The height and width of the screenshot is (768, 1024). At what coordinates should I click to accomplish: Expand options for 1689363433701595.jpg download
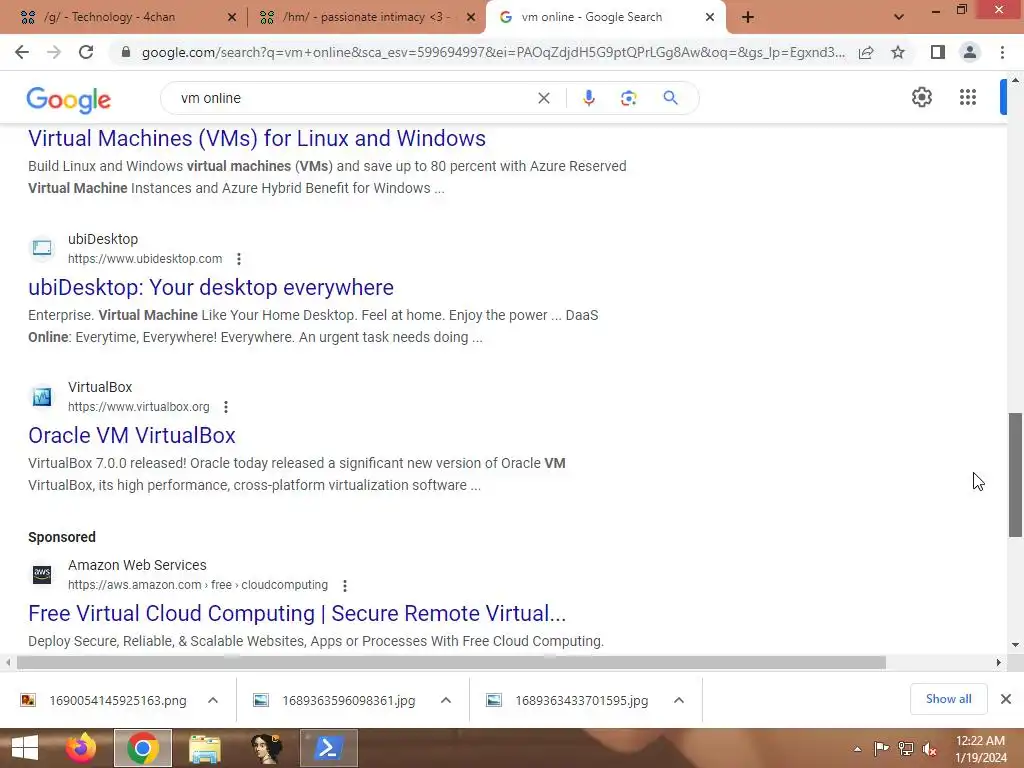point(679,700)
